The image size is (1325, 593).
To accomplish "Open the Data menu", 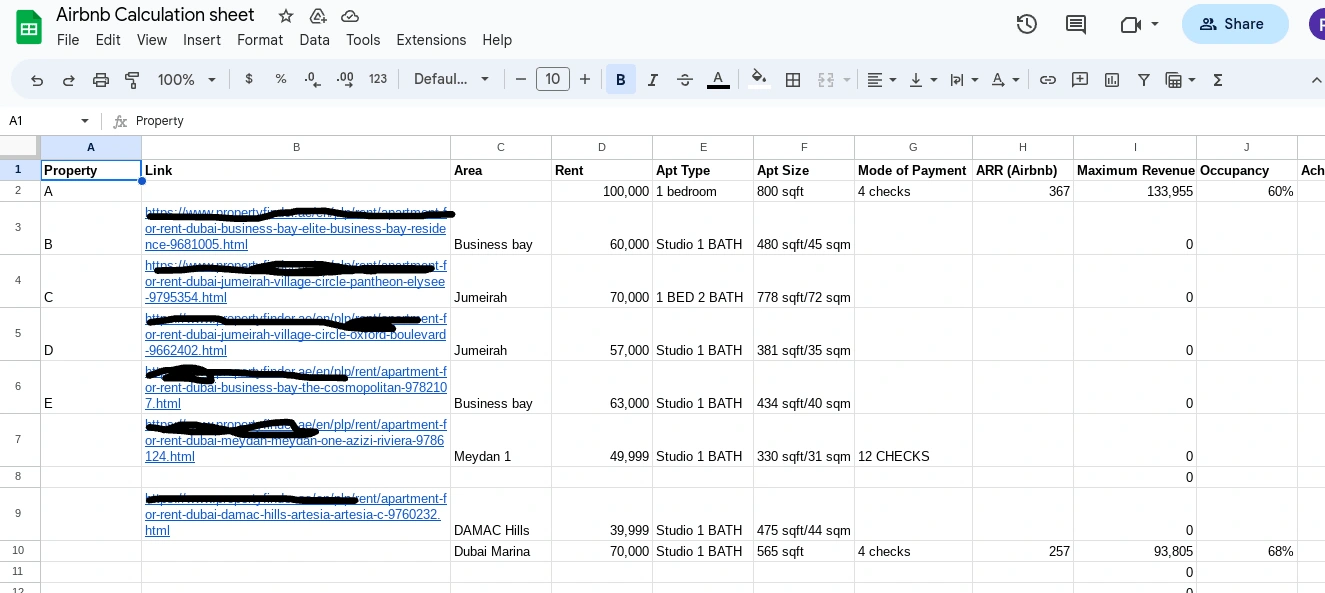I will [x=314, y=40].
